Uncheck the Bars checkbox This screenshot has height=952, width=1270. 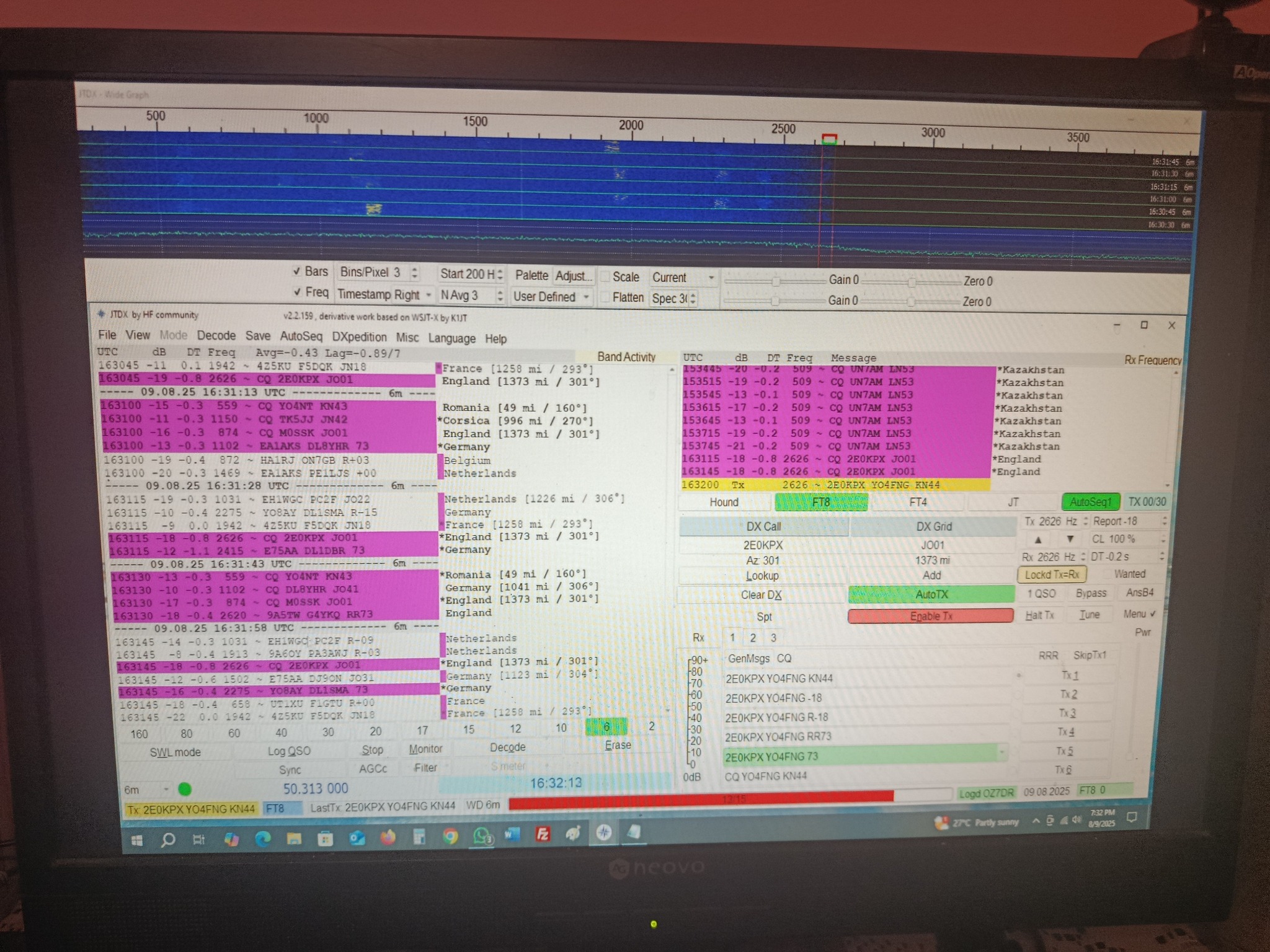click(x=297, y=271)
